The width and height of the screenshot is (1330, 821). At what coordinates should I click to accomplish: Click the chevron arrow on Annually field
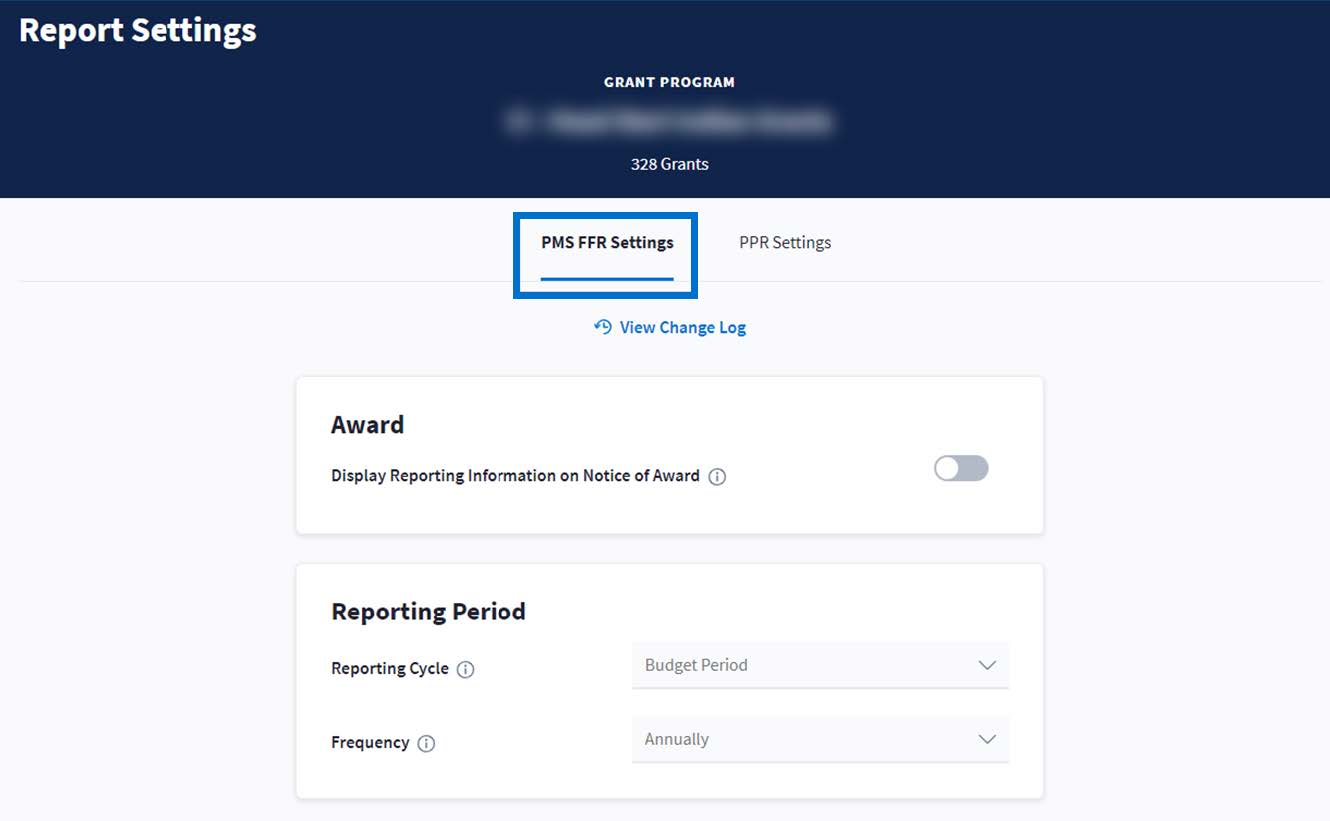point(987,739)
